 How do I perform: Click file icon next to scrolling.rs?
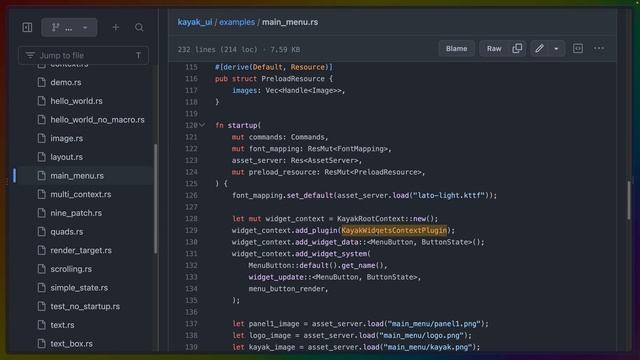tap(41, 269)
